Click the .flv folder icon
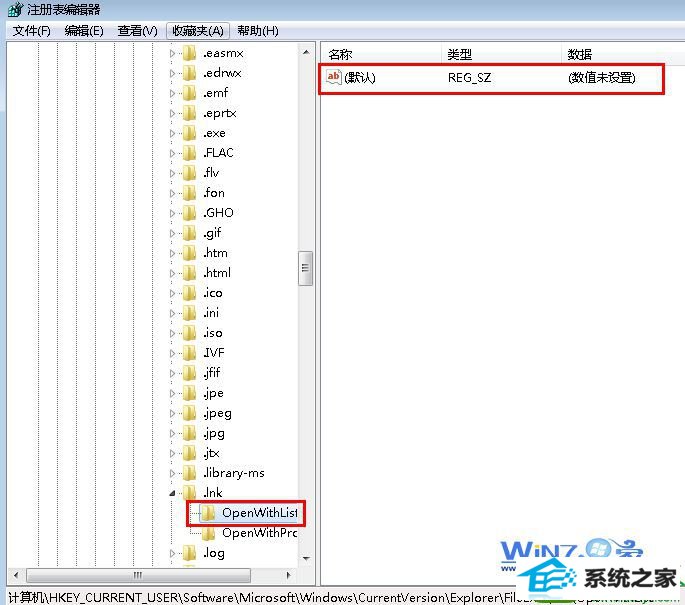This screenshot has height=605, width=685. point(190,173)
